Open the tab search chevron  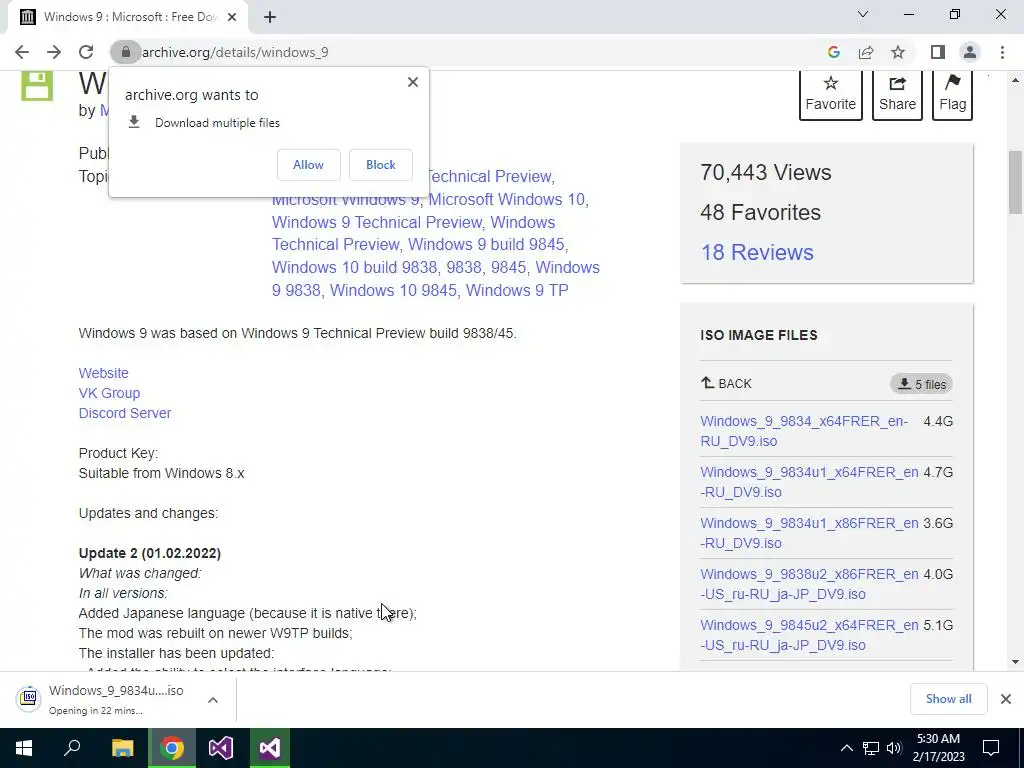863,14
